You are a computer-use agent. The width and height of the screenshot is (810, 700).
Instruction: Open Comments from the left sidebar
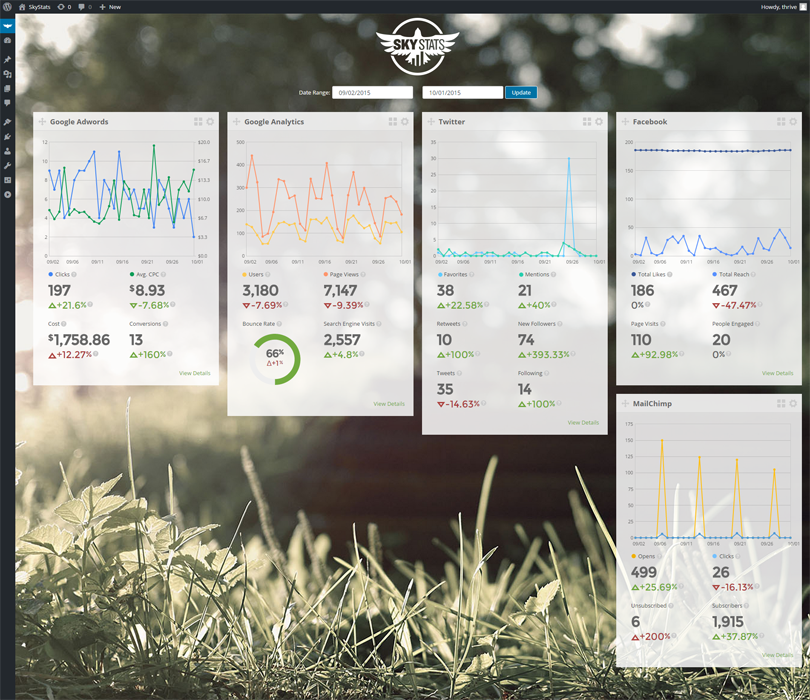click(x=7, y=103)
